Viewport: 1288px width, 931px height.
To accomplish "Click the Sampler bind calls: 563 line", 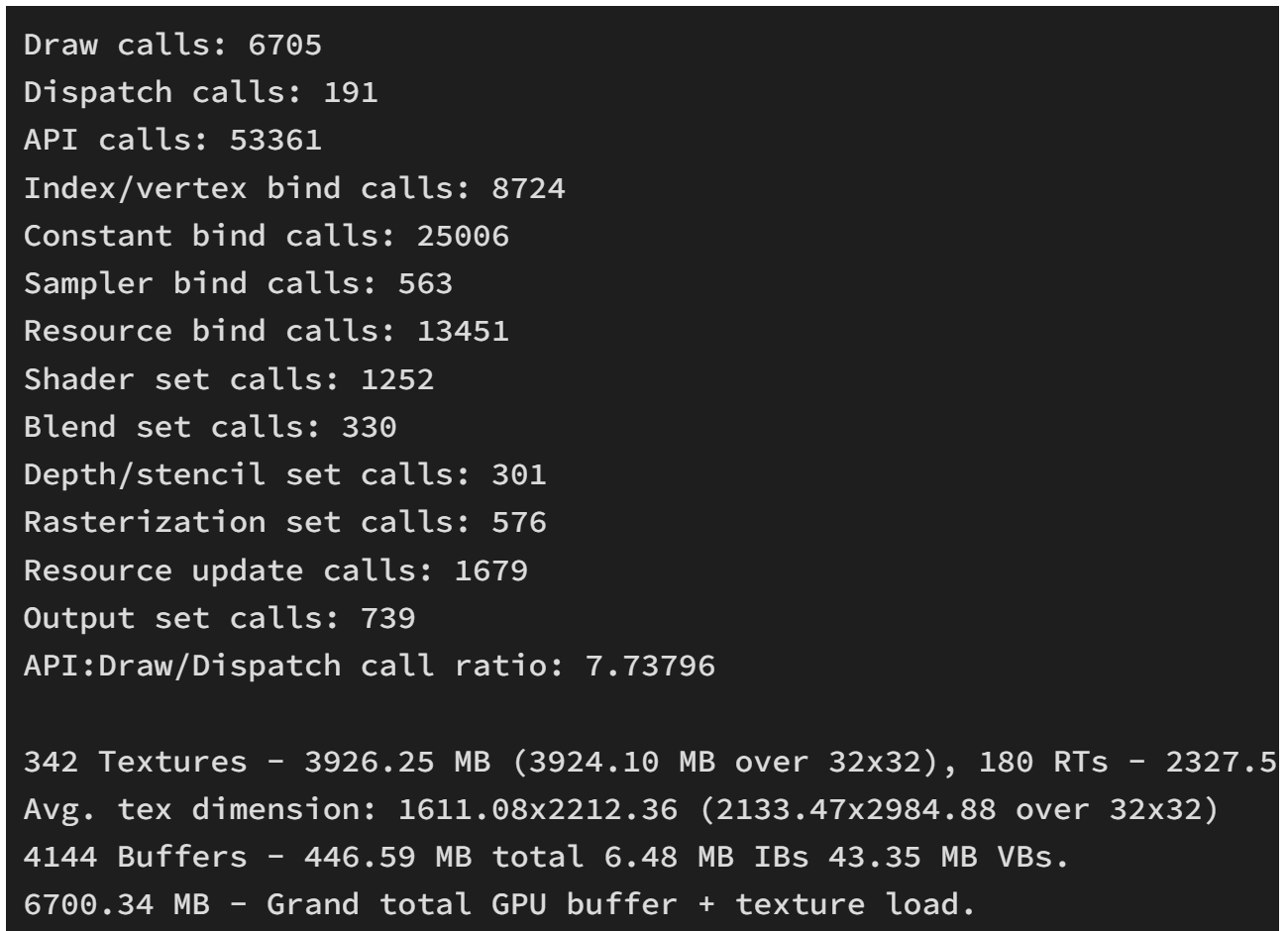I will [238, 283].
